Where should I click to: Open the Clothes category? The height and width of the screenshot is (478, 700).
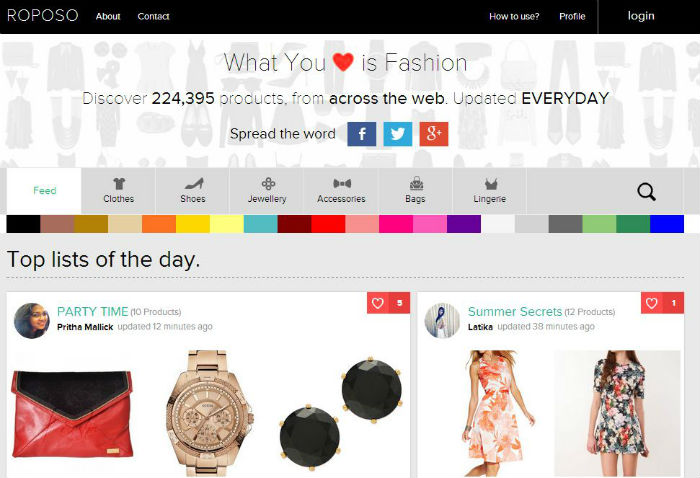118,191
